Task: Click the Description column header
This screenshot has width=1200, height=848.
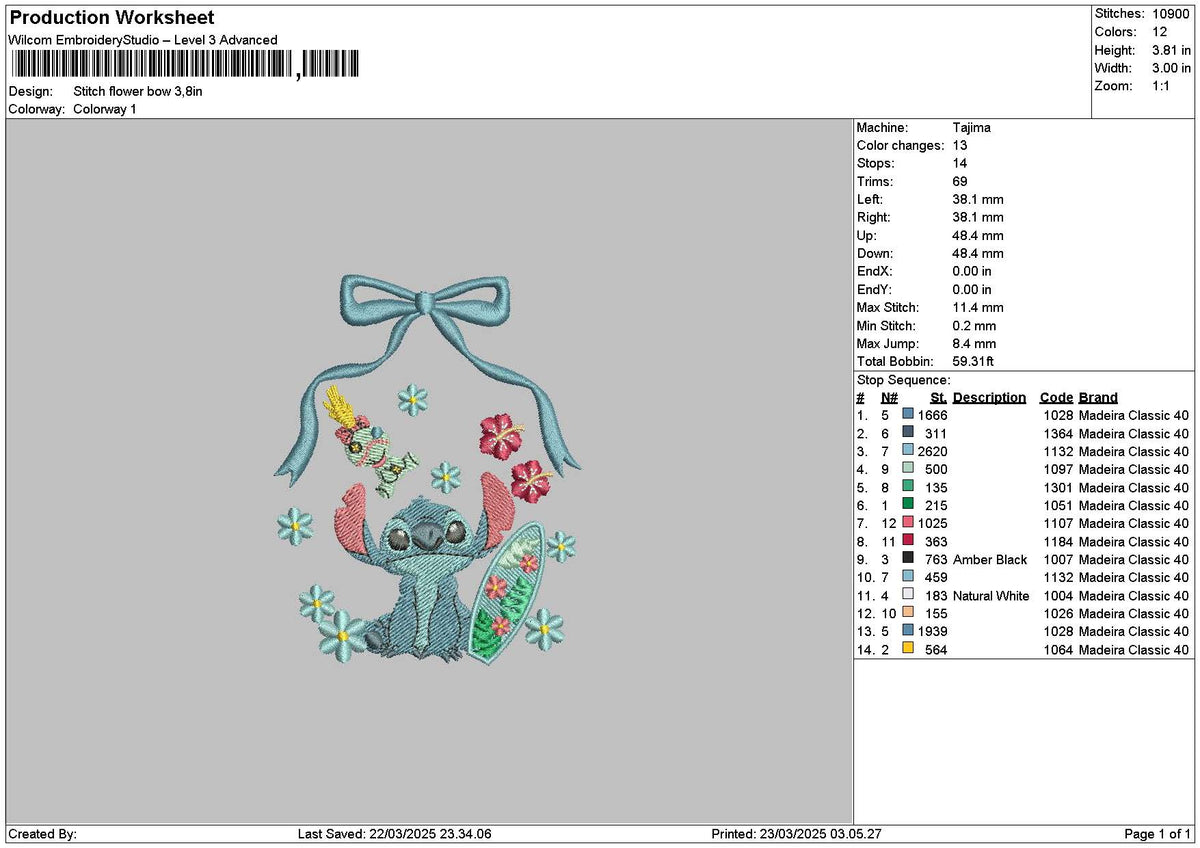Action: [989, 398]
